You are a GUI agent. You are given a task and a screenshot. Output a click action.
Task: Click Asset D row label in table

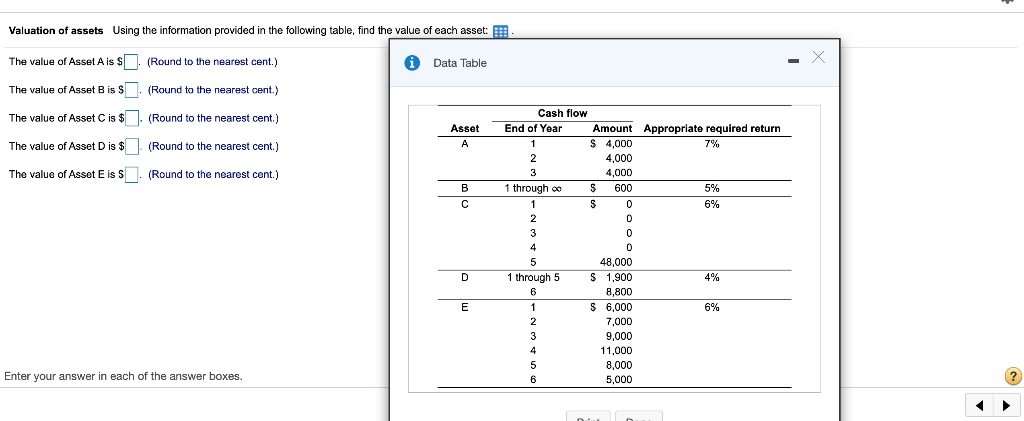coord(464,277)
